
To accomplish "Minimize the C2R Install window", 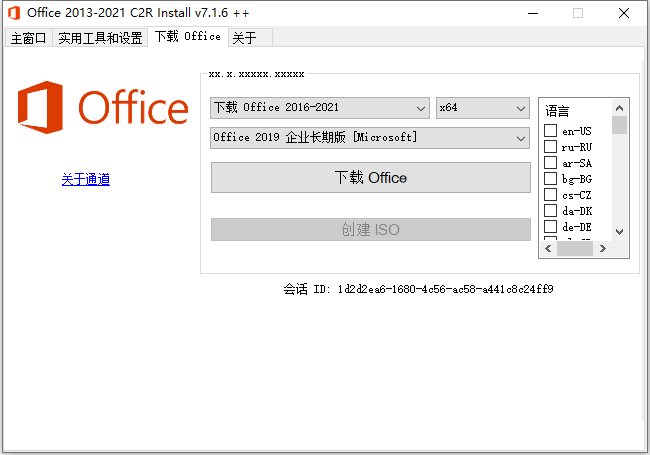I will point(531,13).
